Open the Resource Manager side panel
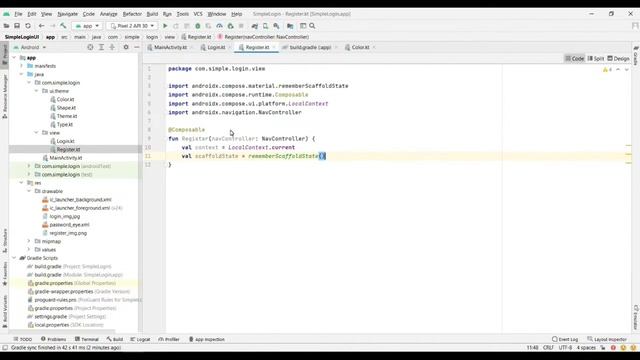Image resolution: width=640 pixels, height=360 pixels. coord(4,96)
